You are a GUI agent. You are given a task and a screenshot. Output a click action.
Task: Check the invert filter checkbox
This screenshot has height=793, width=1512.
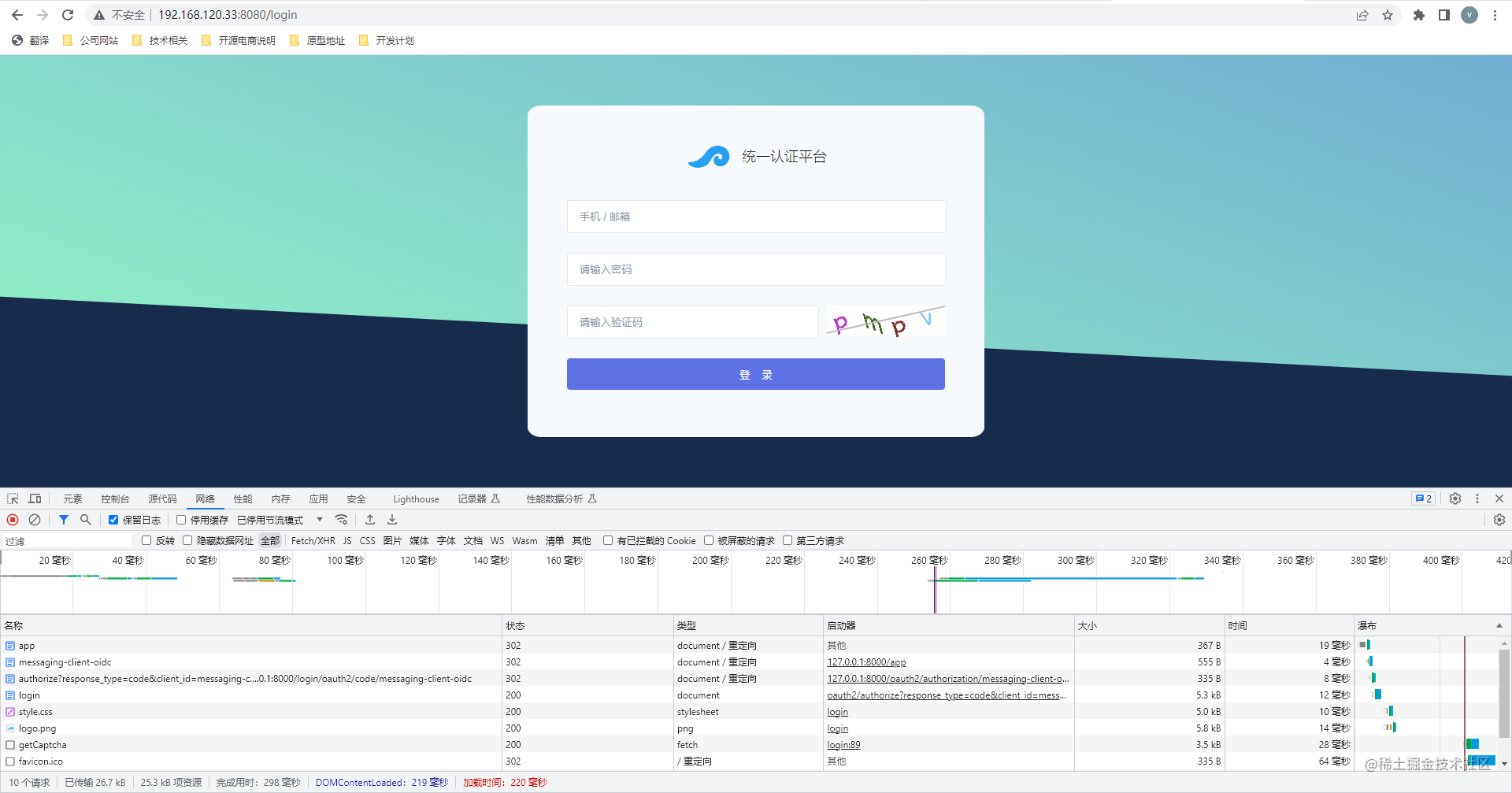pos(146,540)
